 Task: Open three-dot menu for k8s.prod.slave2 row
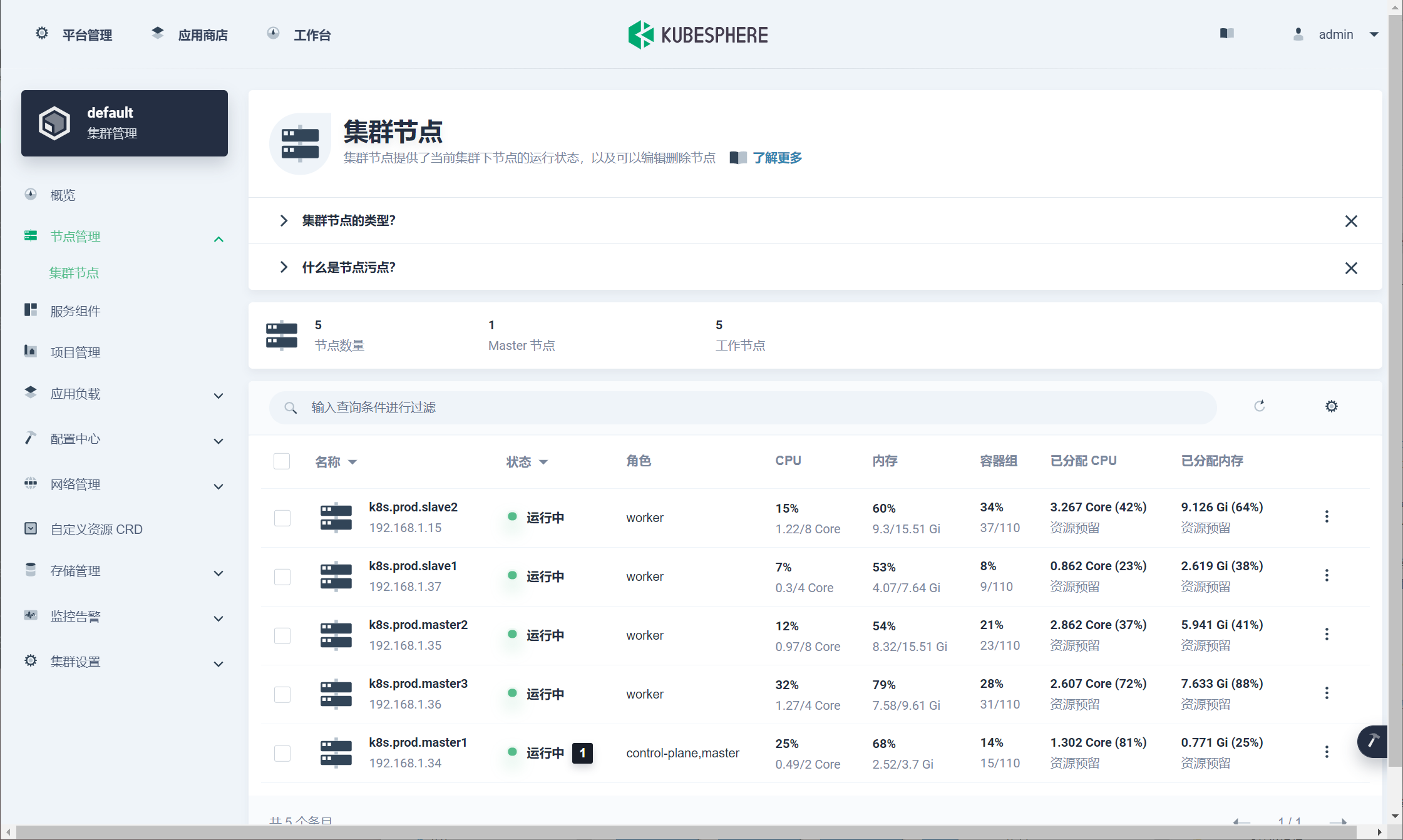pos(1326,516)
